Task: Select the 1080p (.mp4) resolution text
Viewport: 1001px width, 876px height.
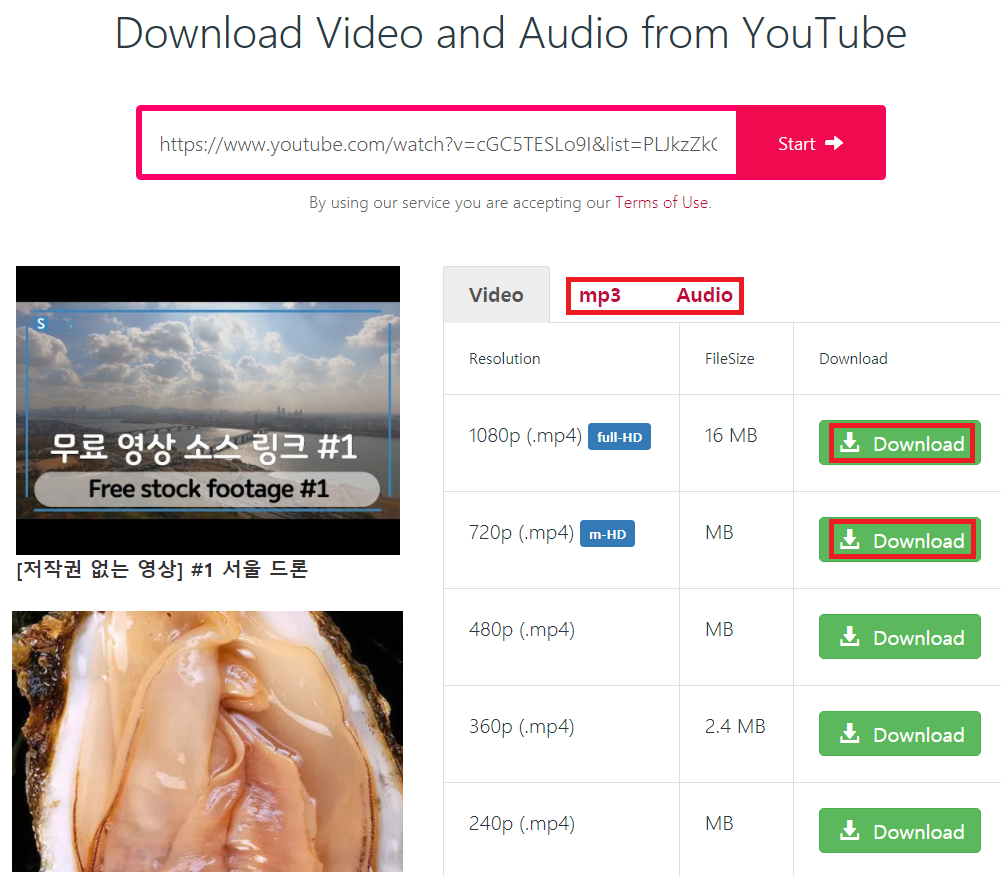Action: point(525,436)
